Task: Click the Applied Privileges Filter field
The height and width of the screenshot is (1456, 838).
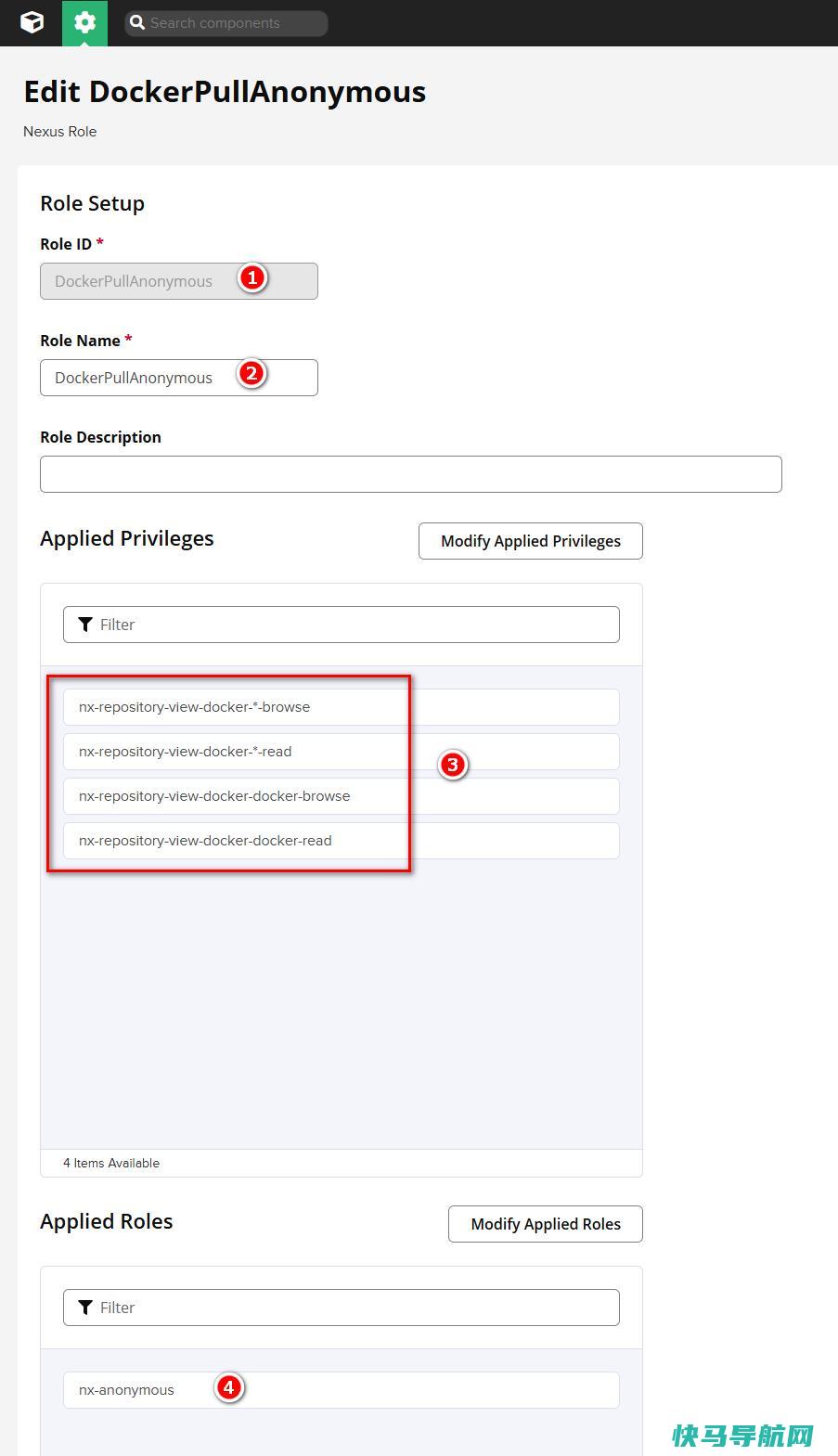Action: 342,625
